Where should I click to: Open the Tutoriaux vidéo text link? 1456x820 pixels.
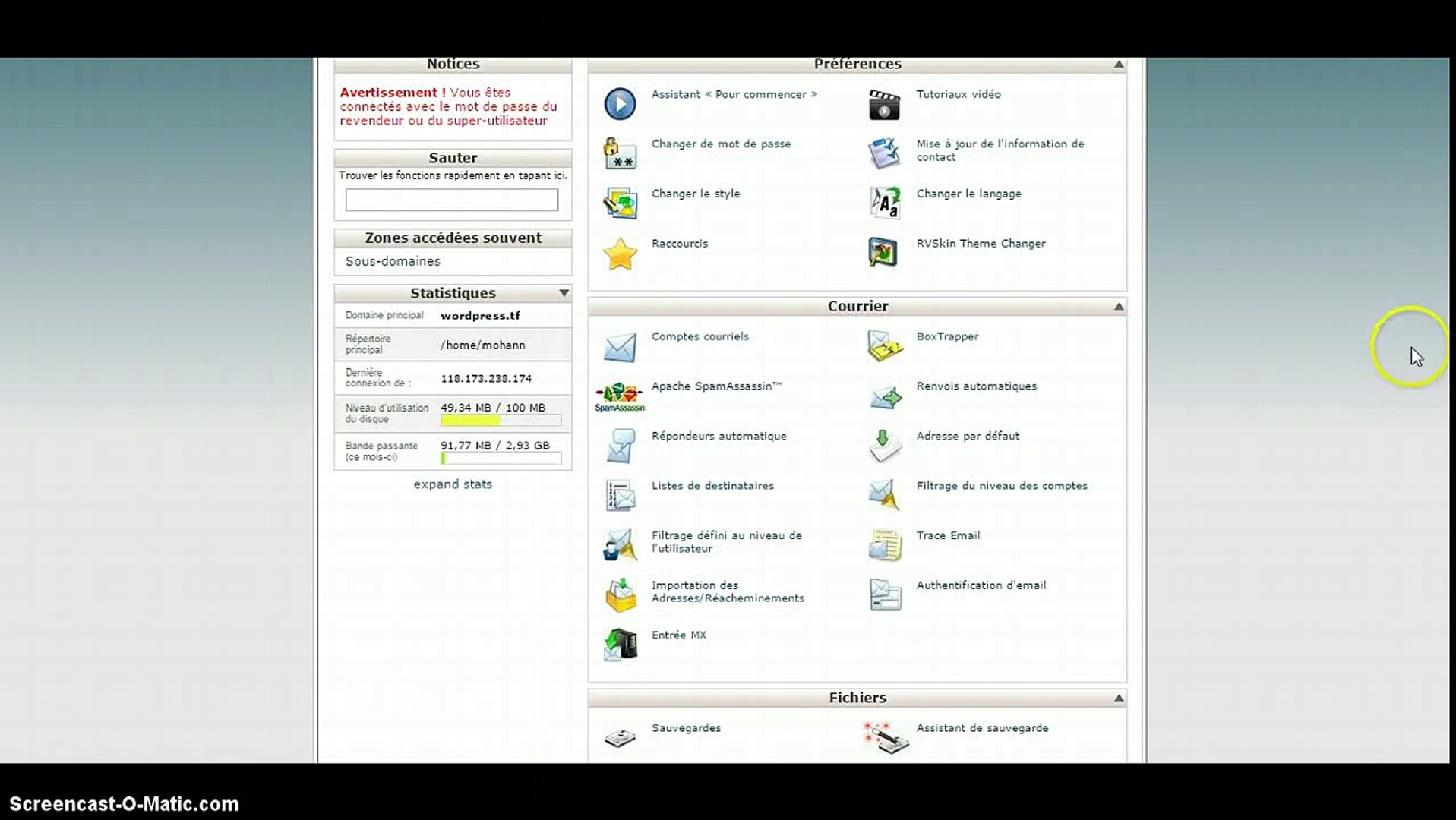coord(959,95)
